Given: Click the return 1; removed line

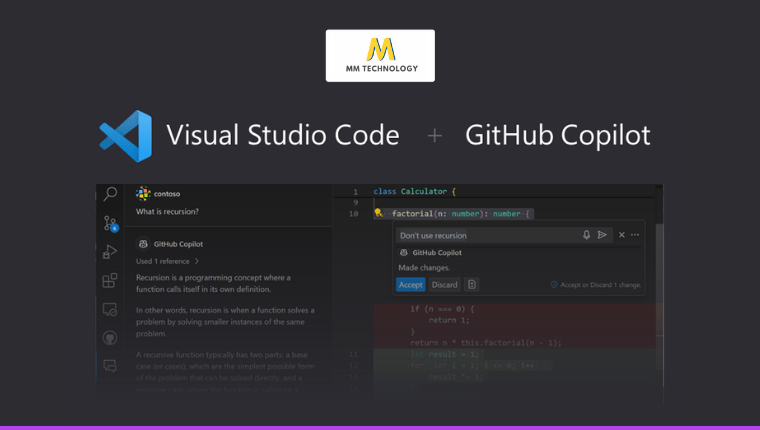Looking at the screenshot, I should tap(449, 320).
